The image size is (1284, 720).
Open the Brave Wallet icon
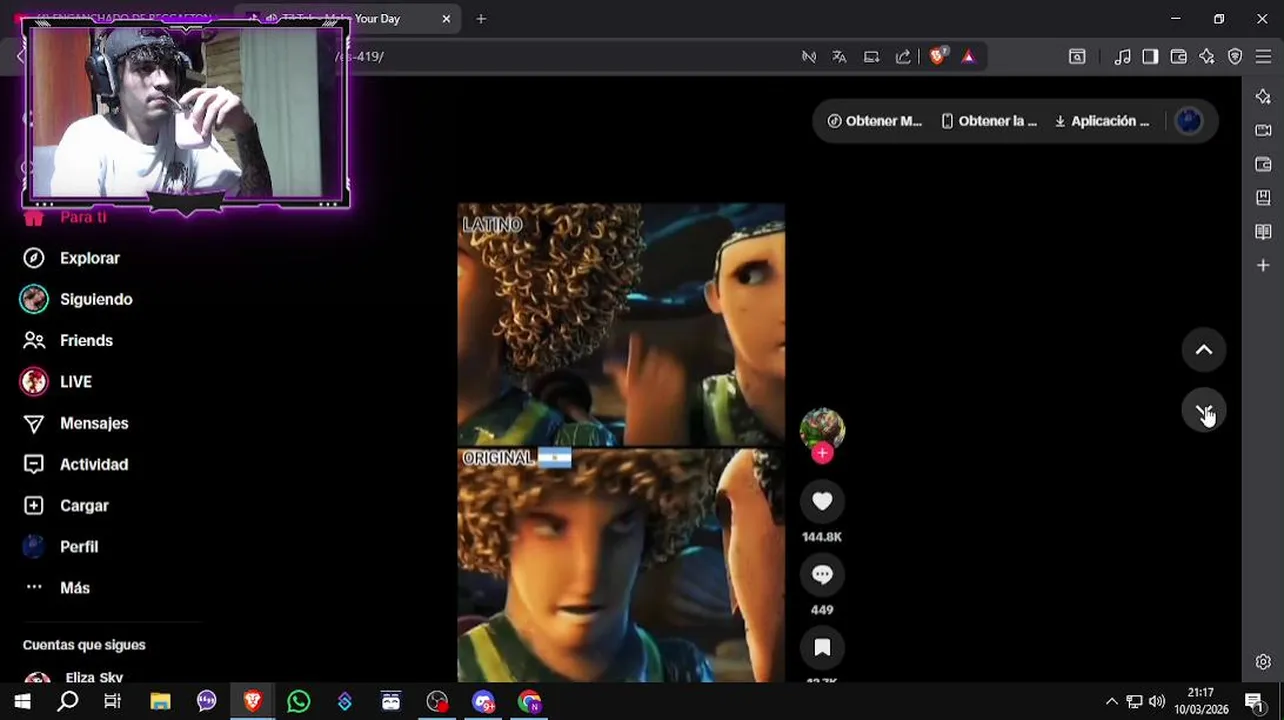1178,57
